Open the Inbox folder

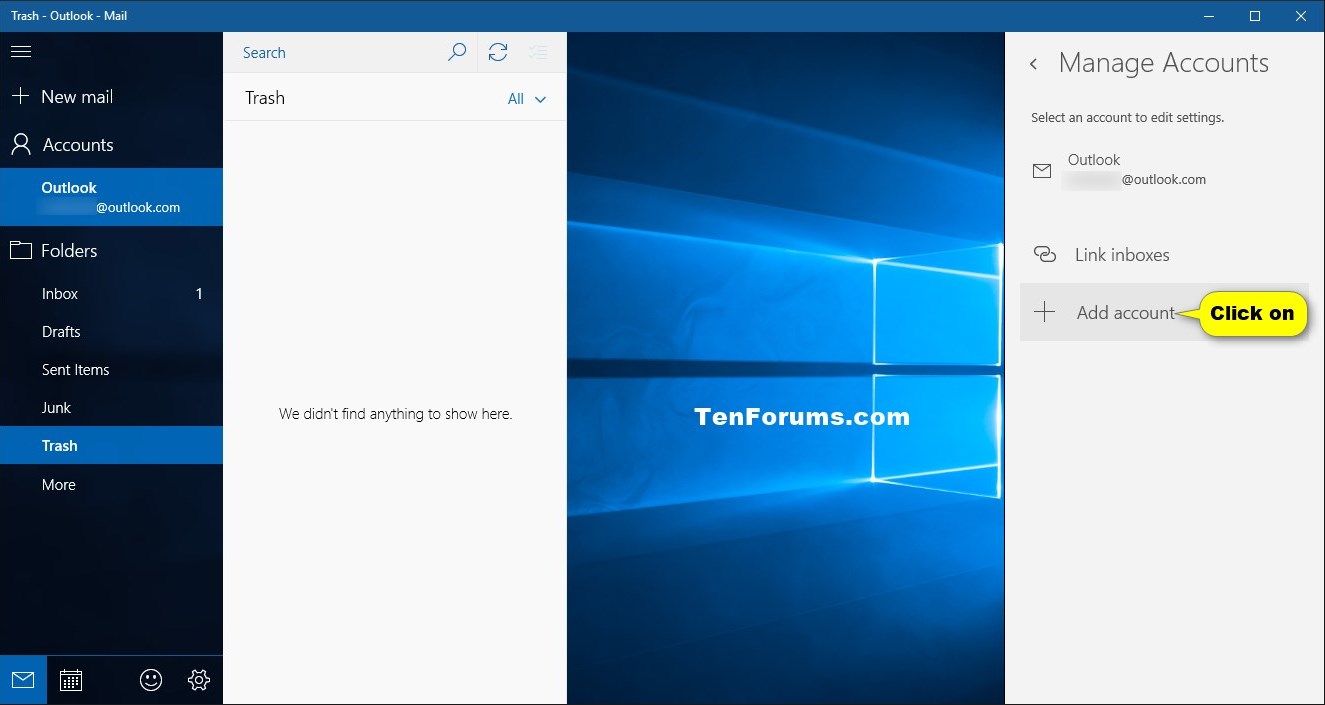[111, 294]
